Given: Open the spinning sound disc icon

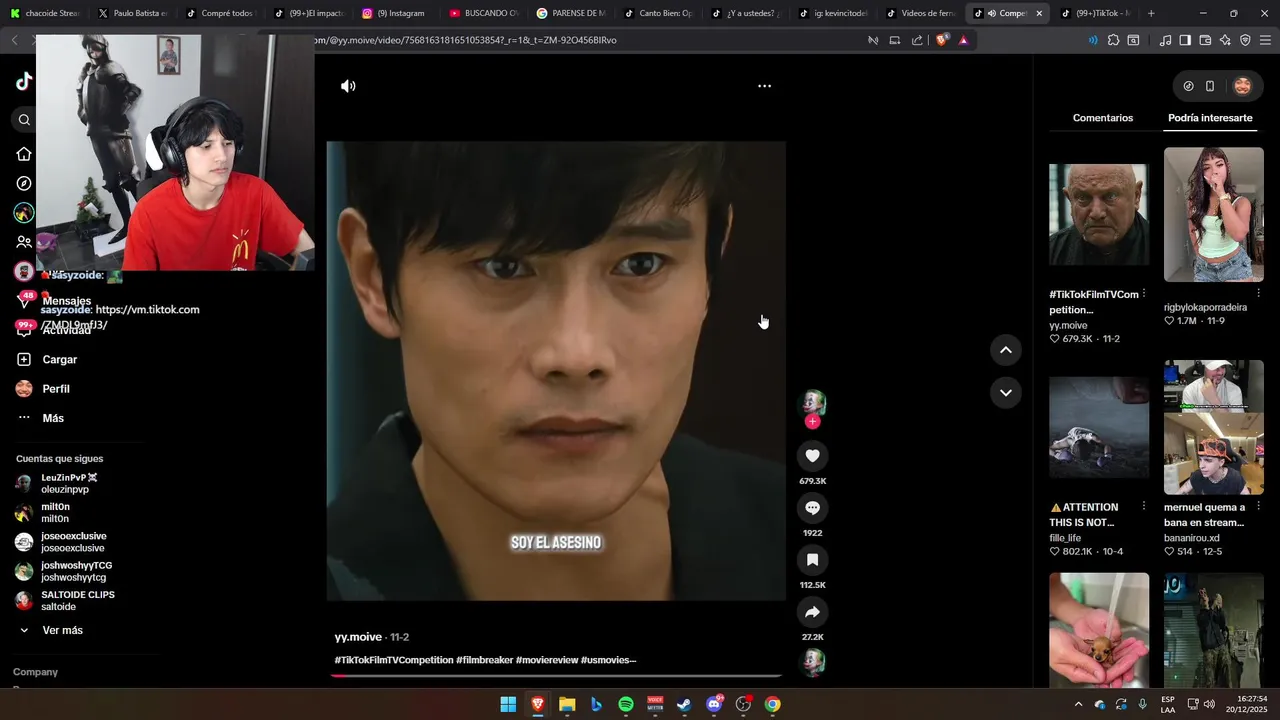Looking at the screenshot, I should coord(814,662).
